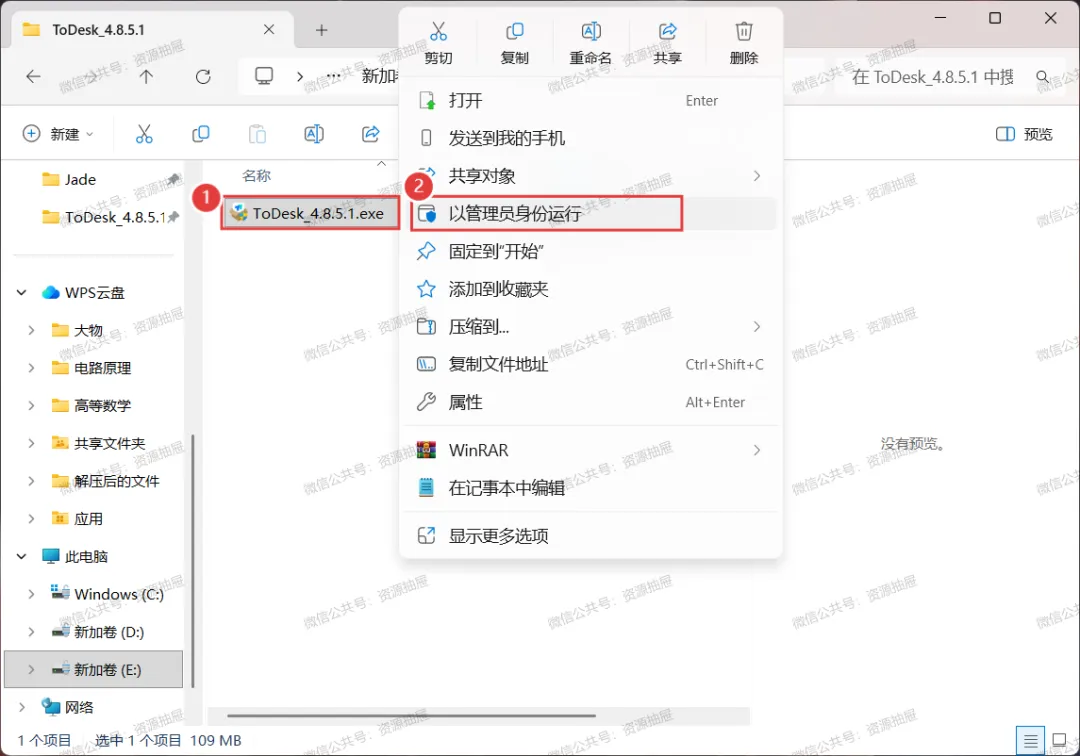Expand 新加卷 (E:) drive node
The image size is (1080, 756).
click(x=31, y=669)
